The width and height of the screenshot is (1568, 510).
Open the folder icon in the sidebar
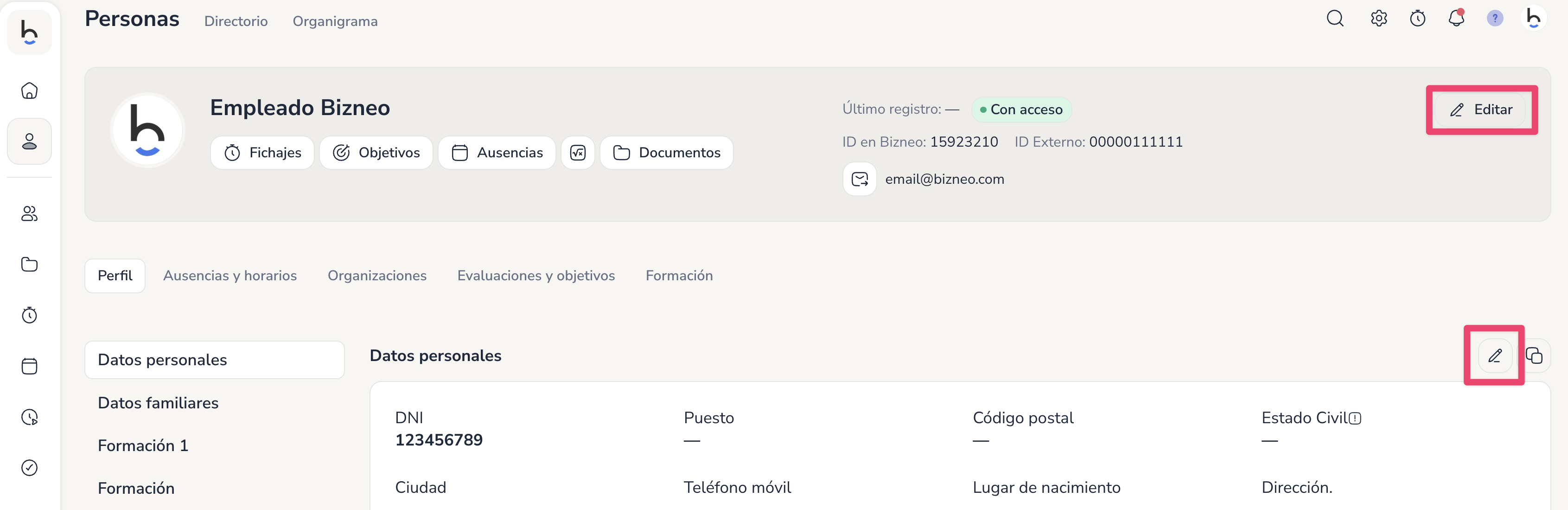29,265
